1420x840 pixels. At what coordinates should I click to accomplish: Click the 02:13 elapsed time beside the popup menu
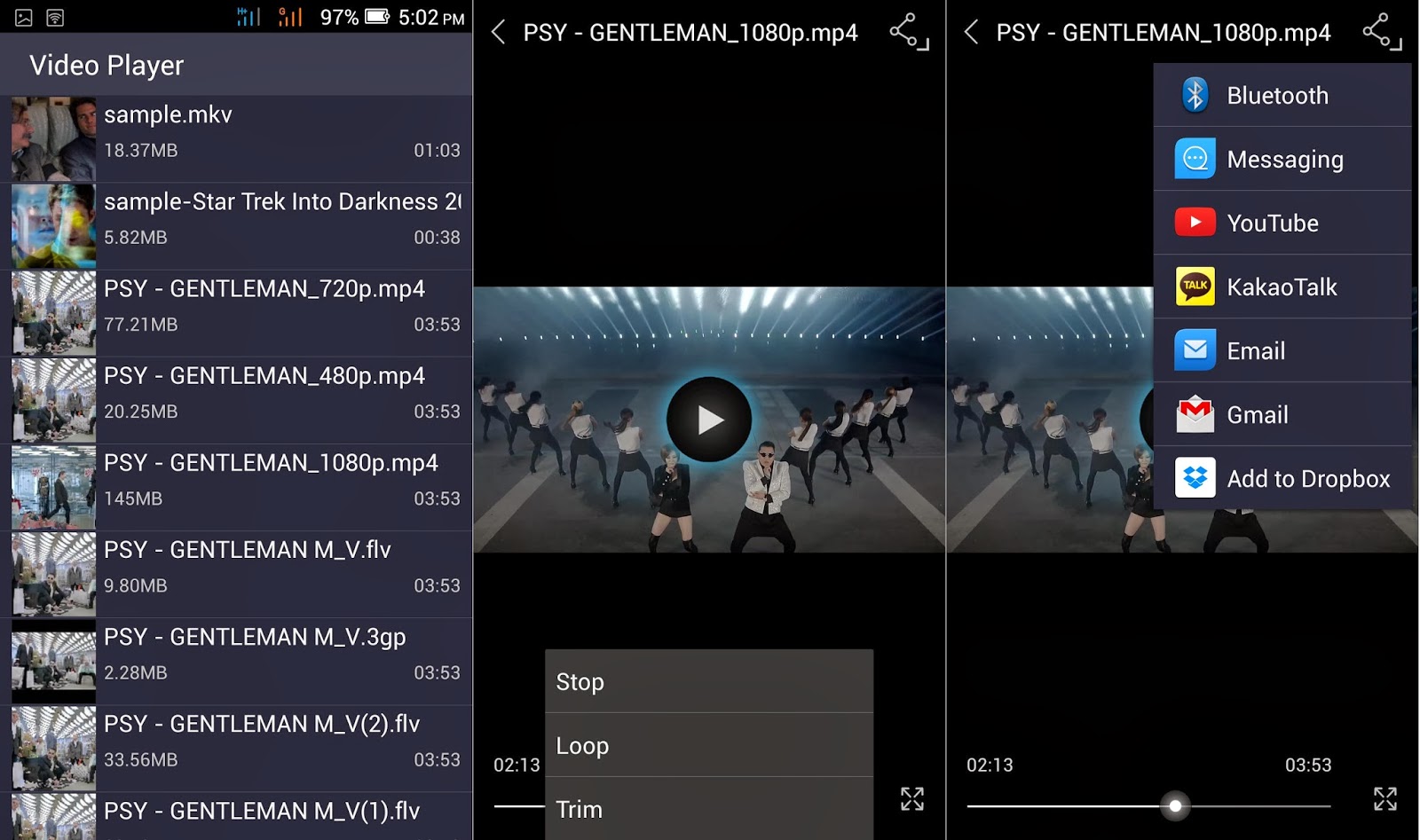tap(517, 765)
